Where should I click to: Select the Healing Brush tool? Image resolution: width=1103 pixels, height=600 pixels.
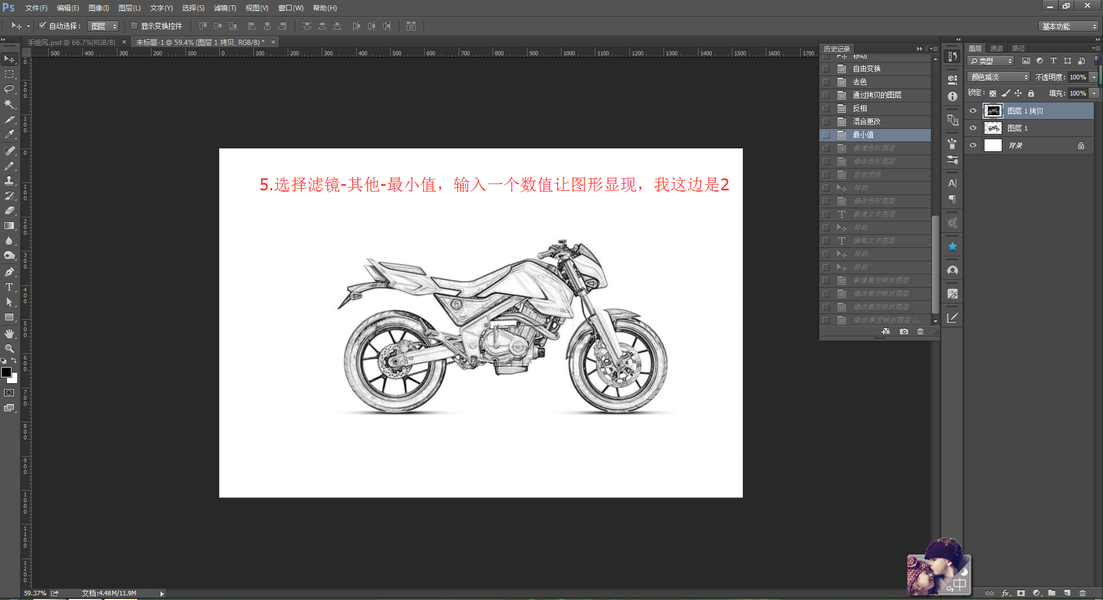[9, 151]
